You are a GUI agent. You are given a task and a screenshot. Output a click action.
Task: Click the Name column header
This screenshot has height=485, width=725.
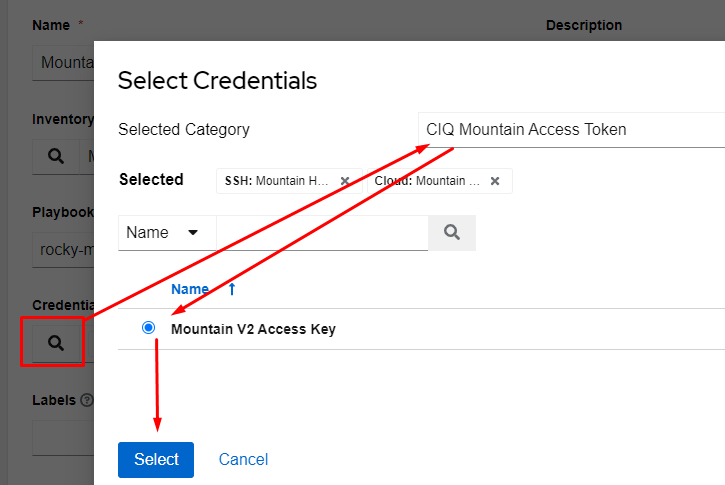point(190,289)
